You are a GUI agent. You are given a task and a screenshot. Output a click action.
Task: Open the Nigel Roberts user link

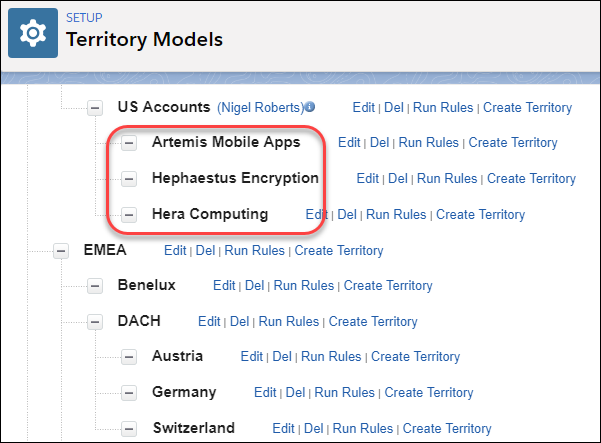261,108
